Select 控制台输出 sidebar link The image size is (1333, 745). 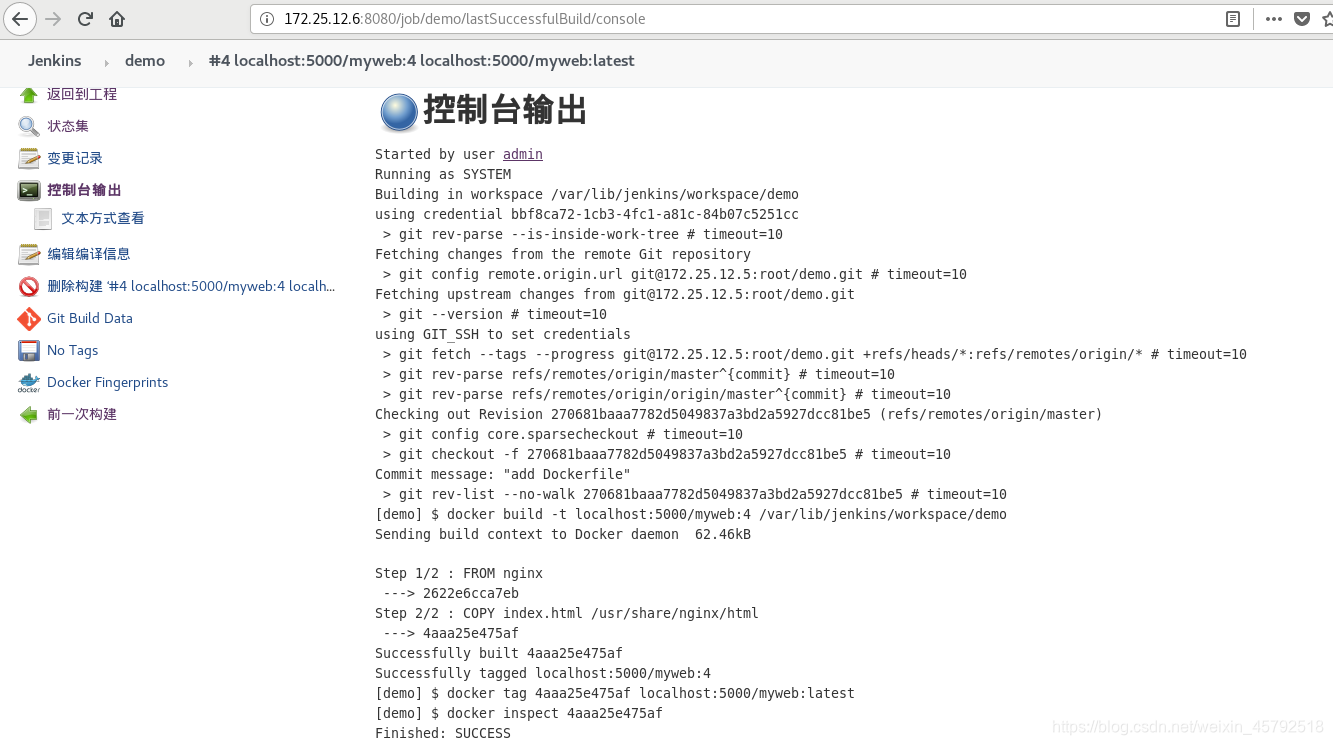(x=84, y=190)
